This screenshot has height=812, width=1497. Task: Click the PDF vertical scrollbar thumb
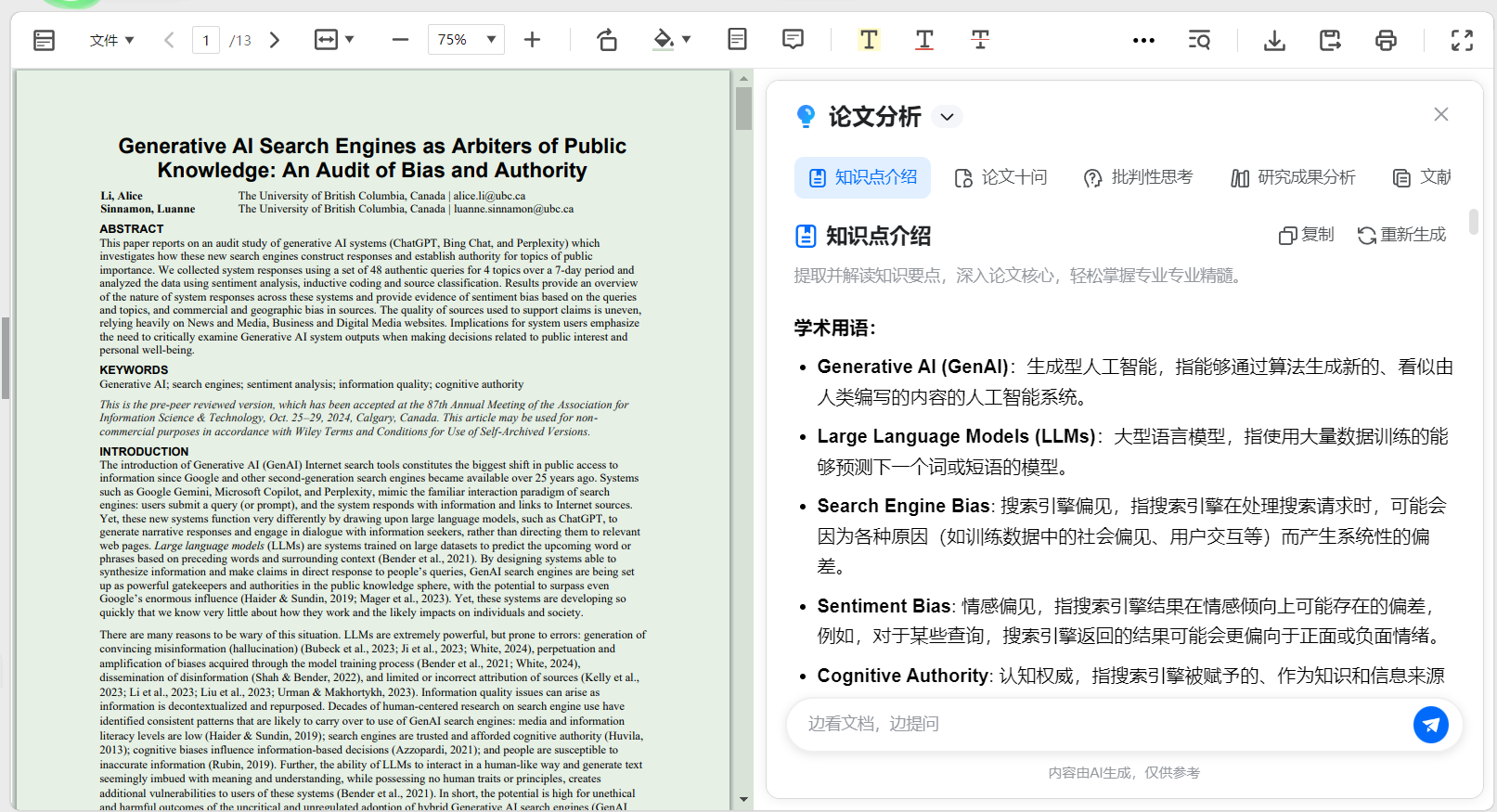click(743, 109)
